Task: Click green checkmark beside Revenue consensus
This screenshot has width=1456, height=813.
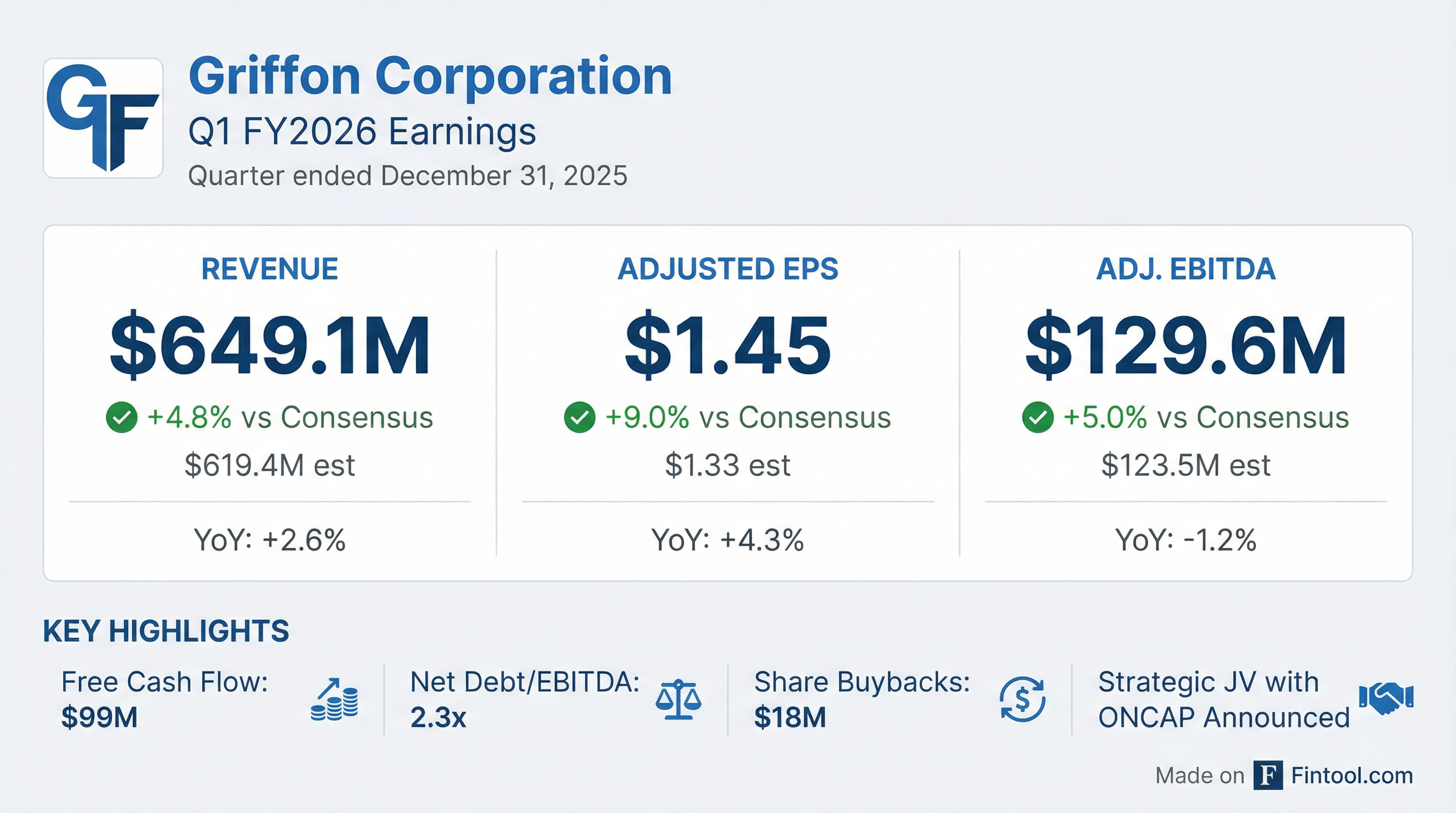Action: click(122, 418)
